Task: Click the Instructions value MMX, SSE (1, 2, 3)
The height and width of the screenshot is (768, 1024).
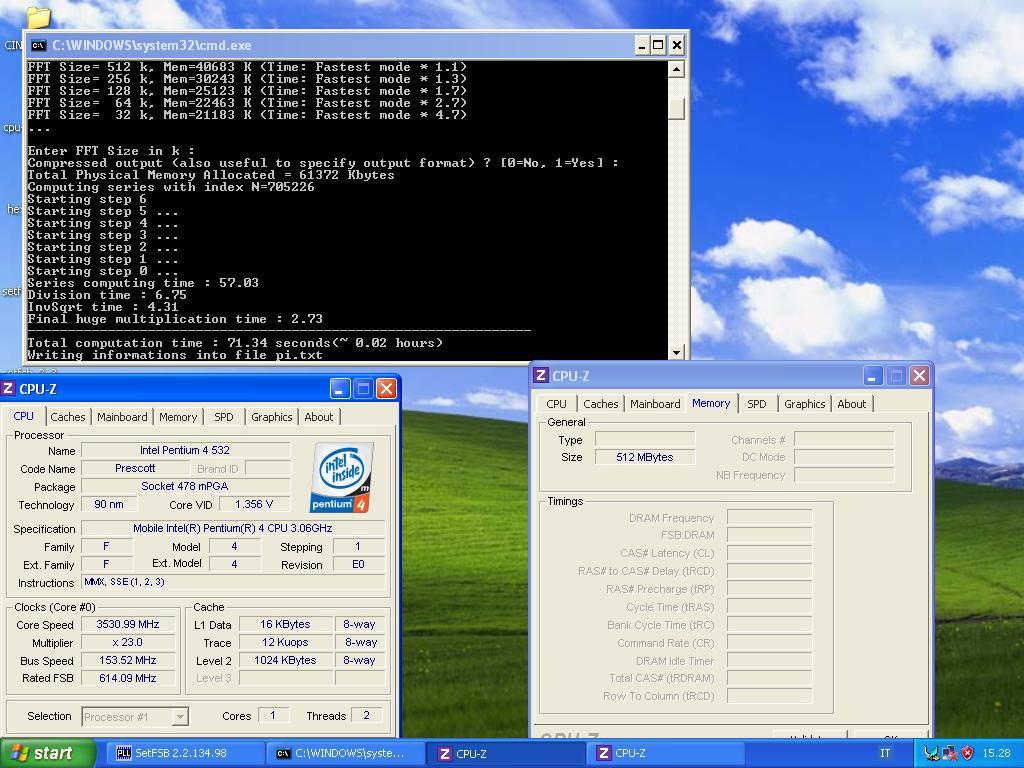Action: point(232,582)
